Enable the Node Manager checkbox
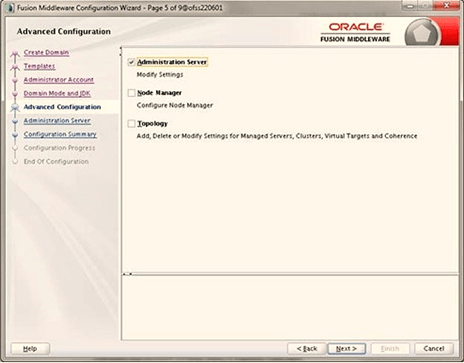The width and height of the screenshot is (464, 363). tap(131, 93)
